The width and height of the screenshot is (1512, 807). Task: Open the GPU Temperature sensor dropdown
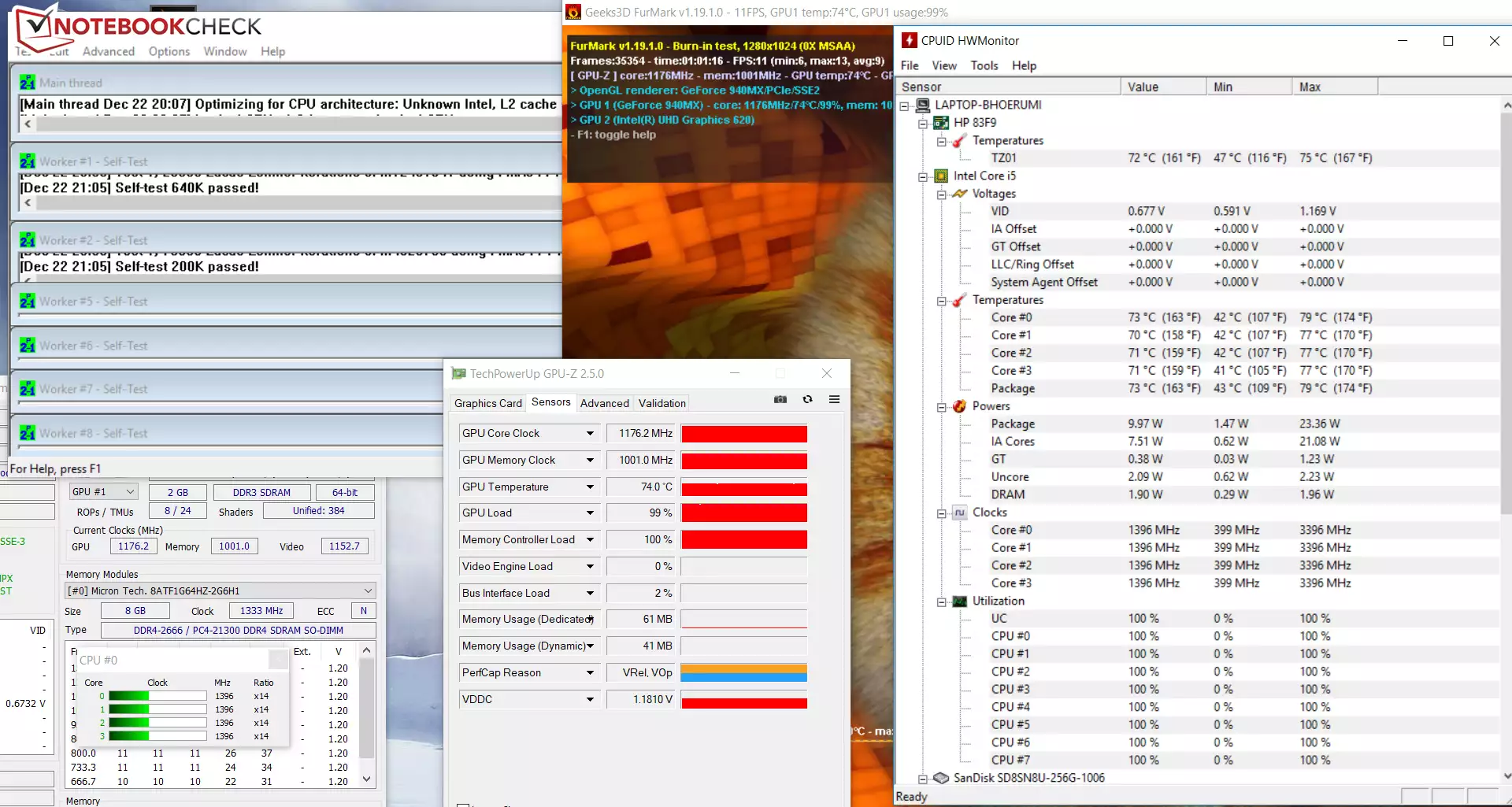(x=590, y=487)
